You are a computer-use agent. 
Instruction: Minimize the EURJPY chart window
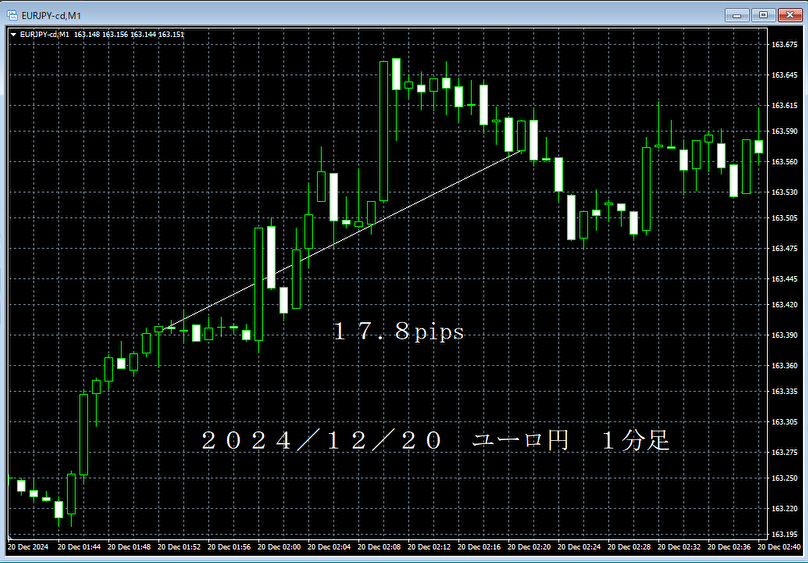click(737, 15)
